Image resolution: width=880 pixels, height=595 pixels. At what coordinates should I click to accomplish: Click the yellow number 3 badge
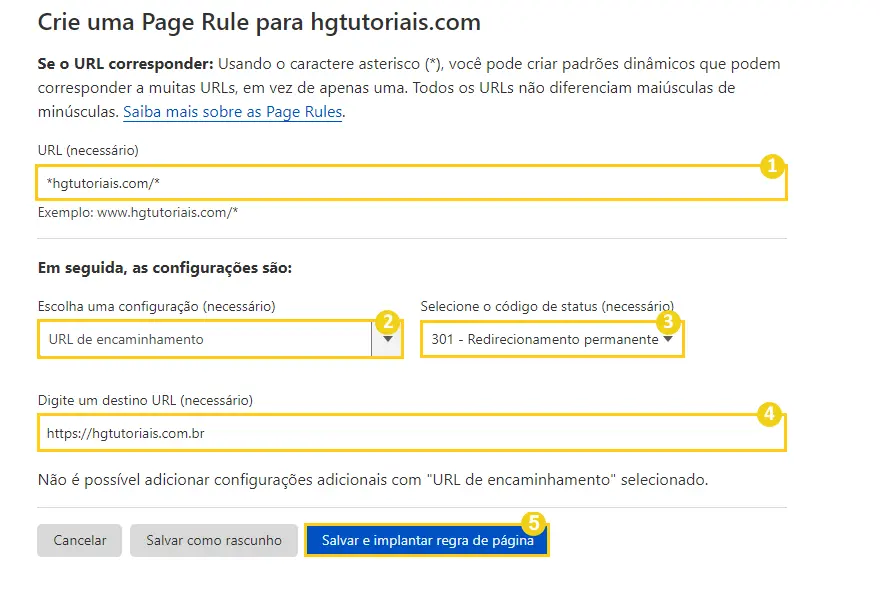pos(668,322)
